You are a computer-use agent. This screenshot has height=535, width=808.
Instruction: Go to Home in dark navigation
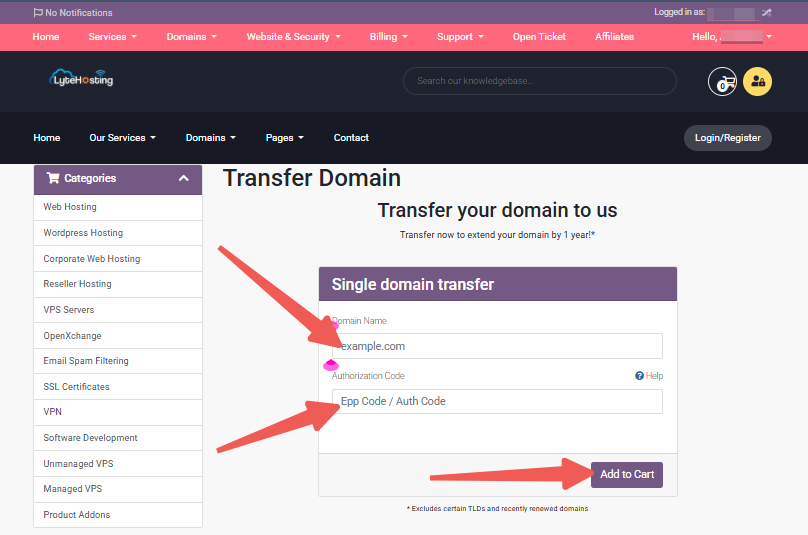click(x=47, y=138)
